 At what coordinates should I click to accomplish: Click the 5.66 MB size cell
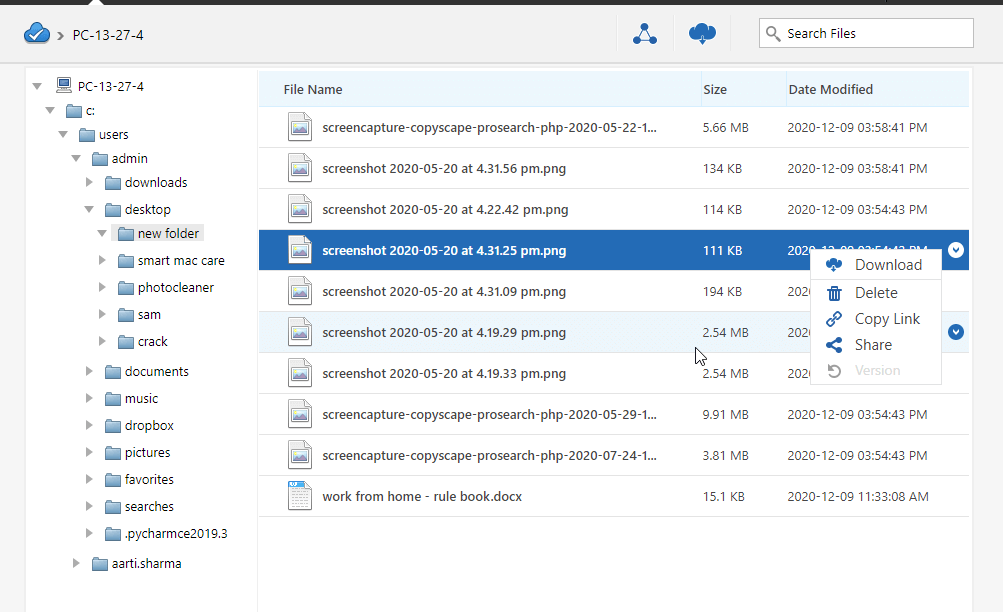(x=725, y=127)
